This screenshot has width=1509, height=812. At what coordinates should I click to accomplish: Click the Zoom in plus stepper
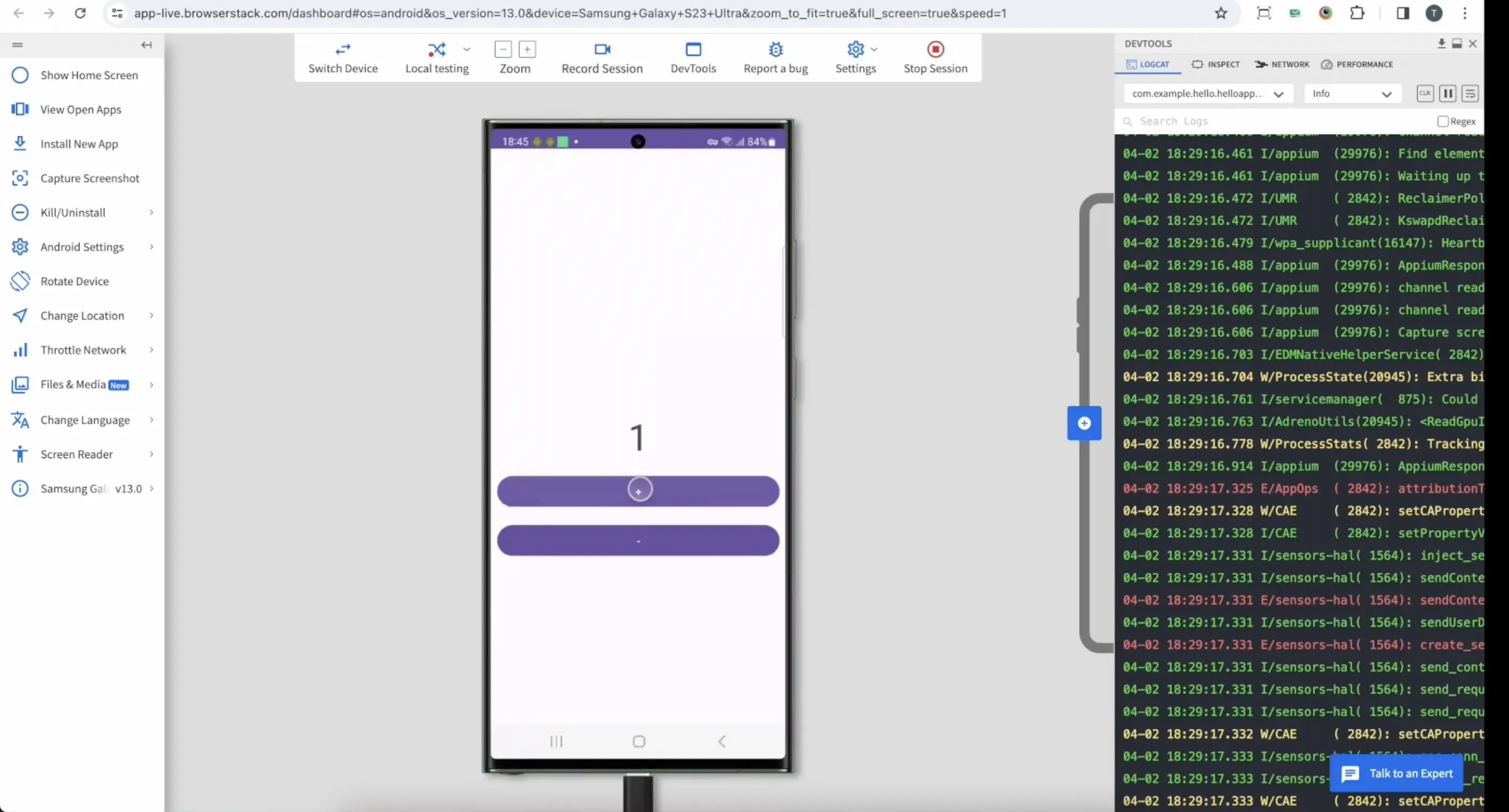tap(526, 49)
